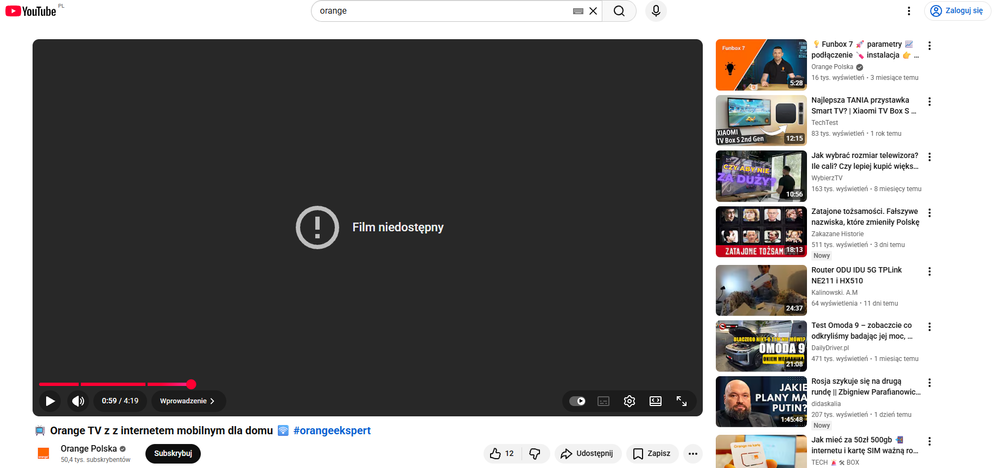Open 'Jak wybrać rozmiar telewizora' video title

(x=866, y=160)
